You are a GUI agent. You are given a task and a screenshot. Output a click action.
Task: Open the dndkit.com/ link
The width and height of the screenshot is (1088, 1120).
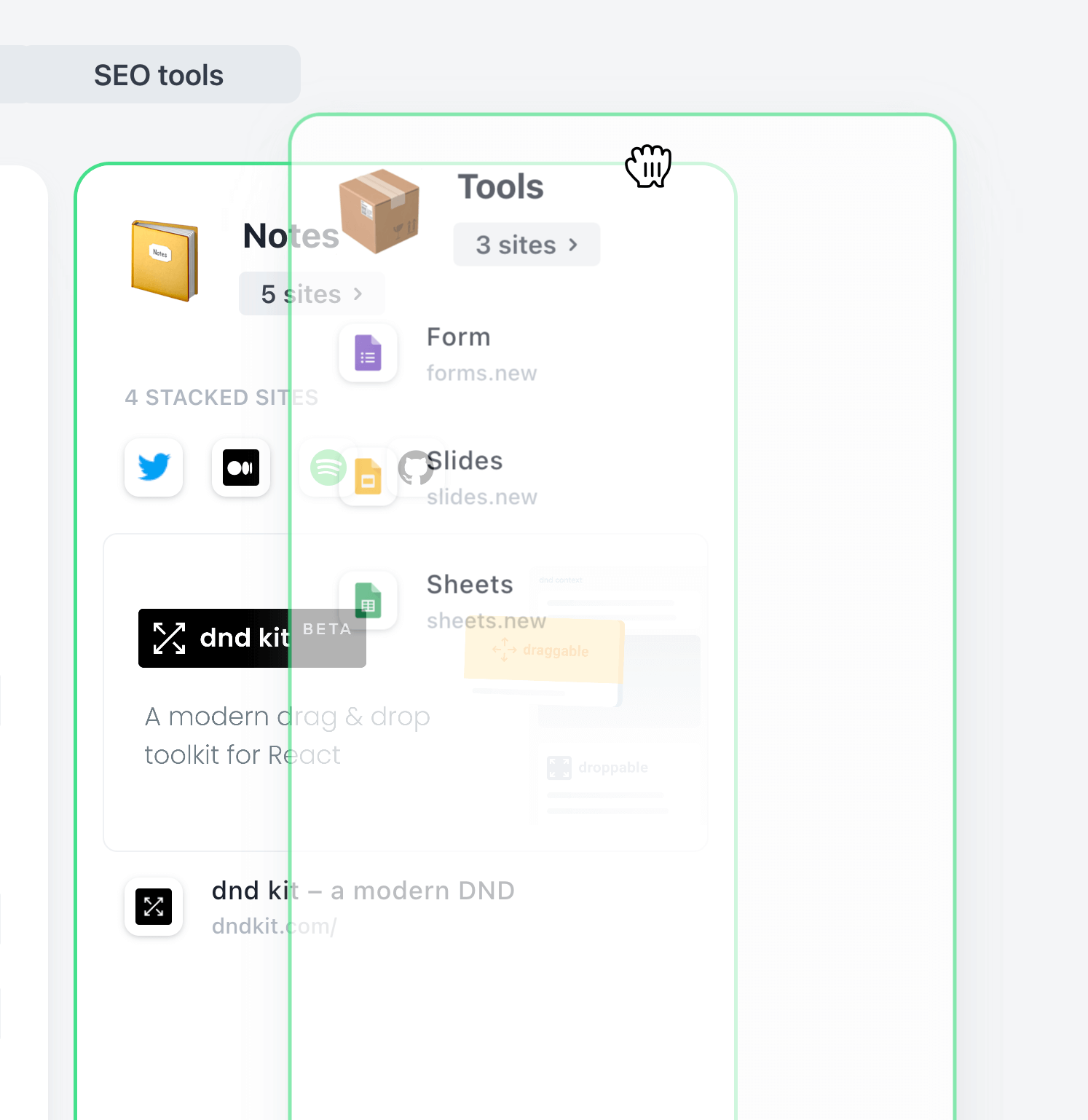pos(274,926)
